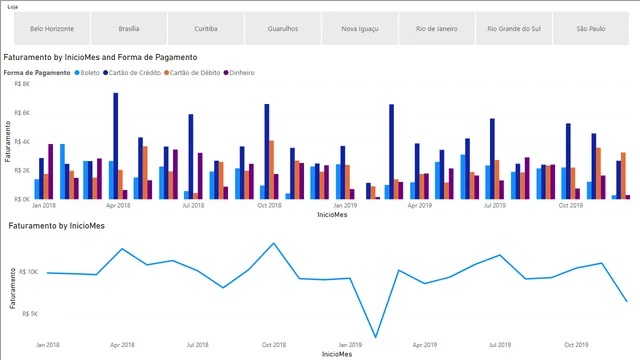Select the Cartão de Crédito legend label
Image resolution: width=640 pixels, height=360 pixels.
(x=135, y=73)
